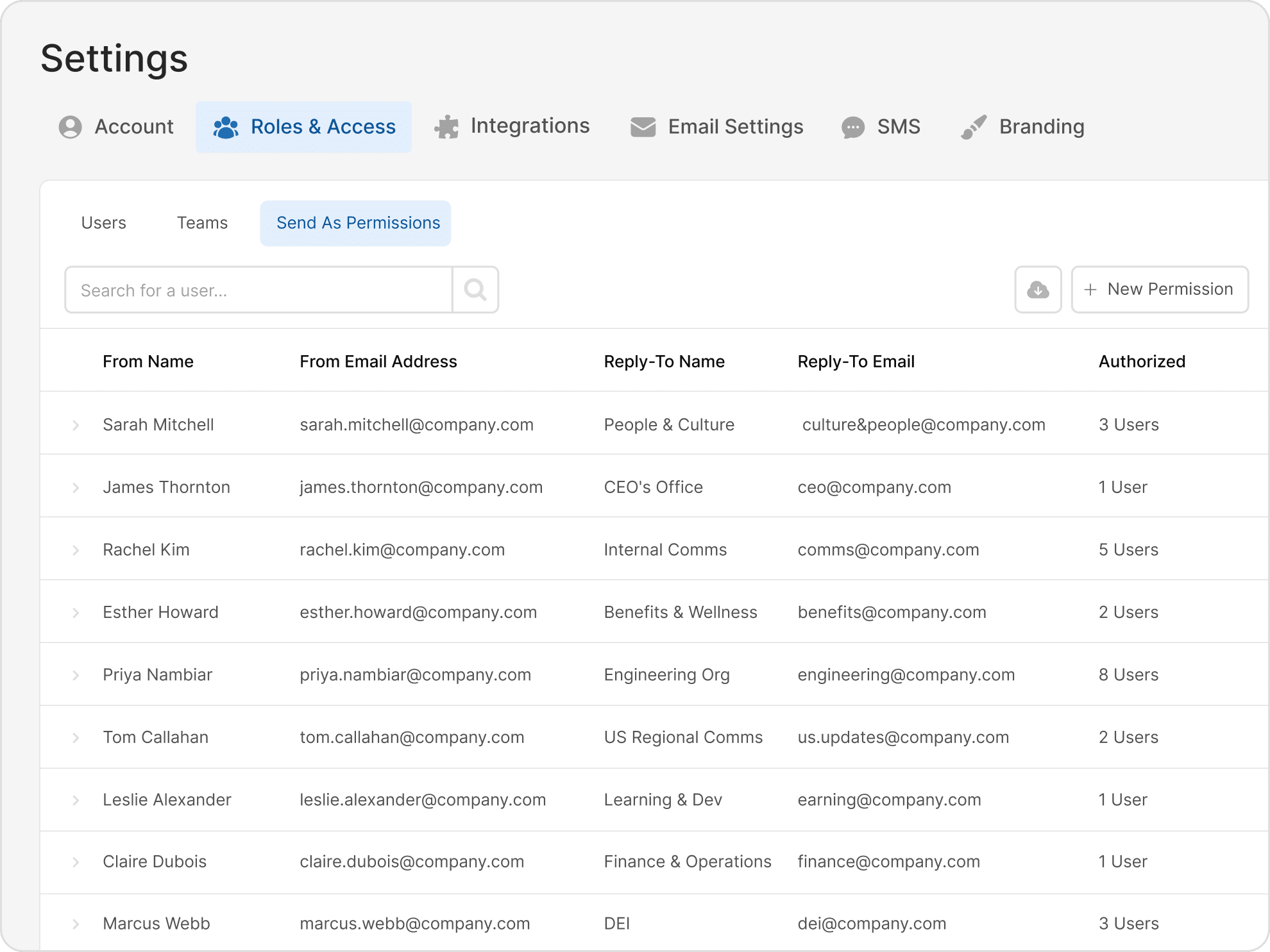
Task: Click the Email Settings envelope icon
Action: (643, 127)
